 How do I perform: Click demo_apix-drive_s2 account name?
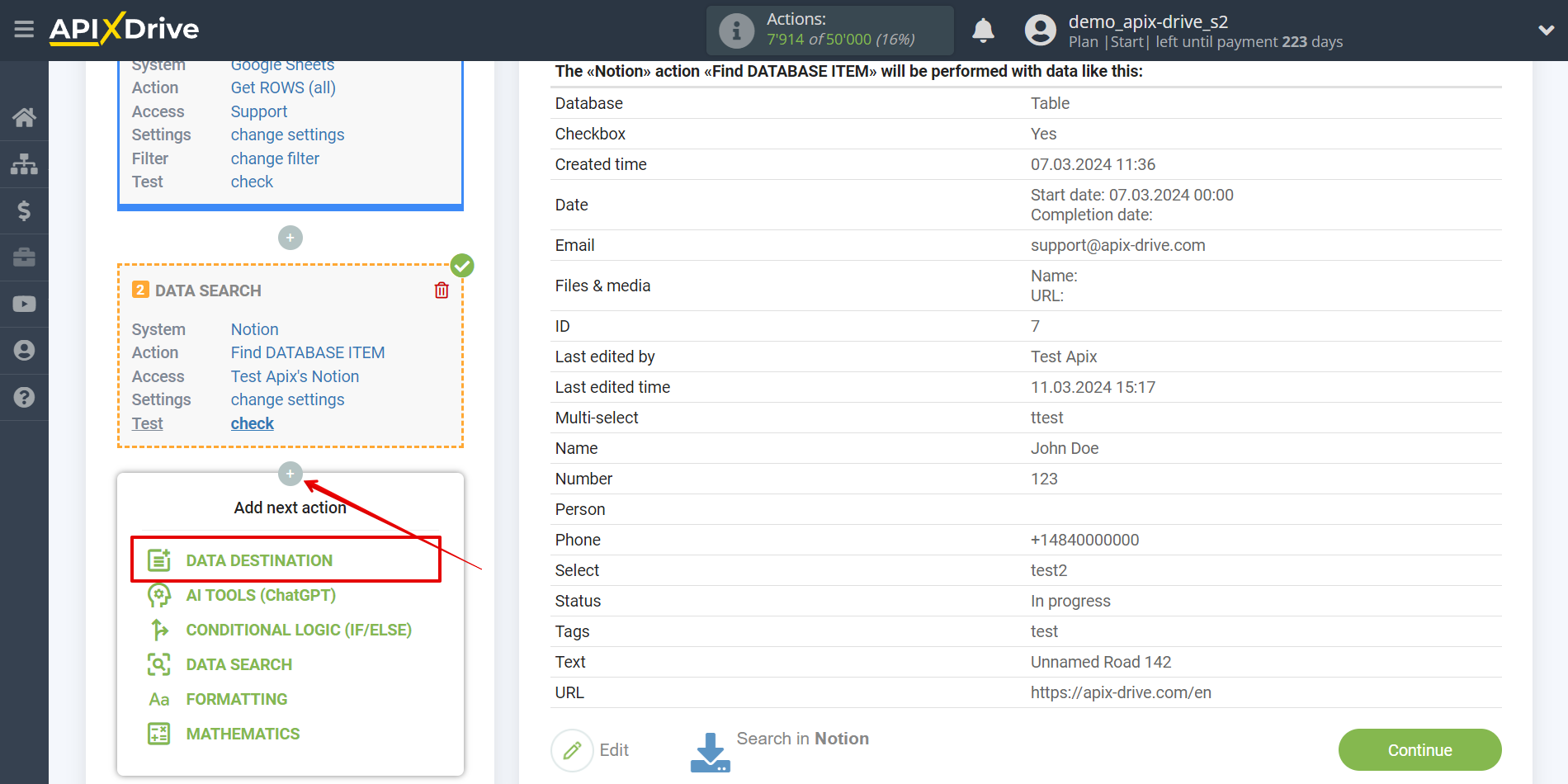click(1148, 21)
